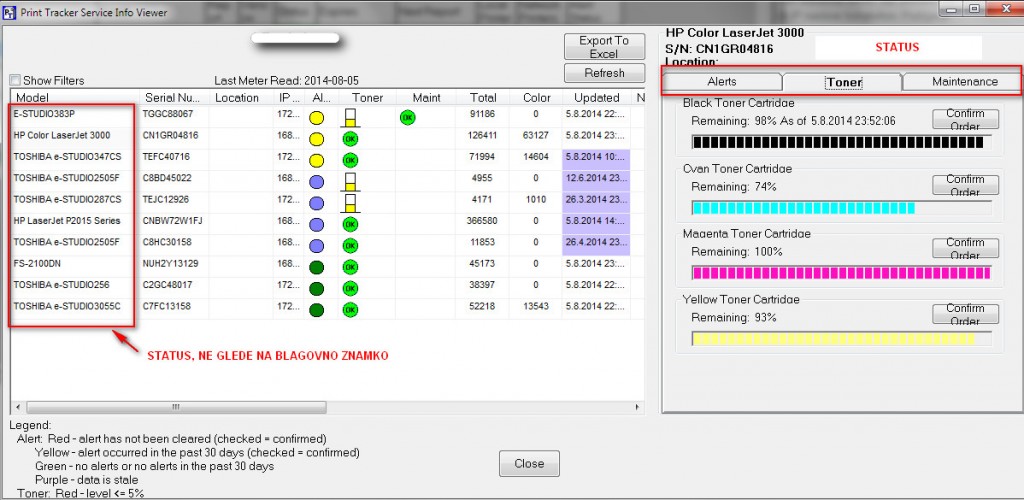The width and height of the screenshot is (1024, 500).
Task: Click yellow toner level icon for e-STUDIO287CS
Action: tap(350, 202)
